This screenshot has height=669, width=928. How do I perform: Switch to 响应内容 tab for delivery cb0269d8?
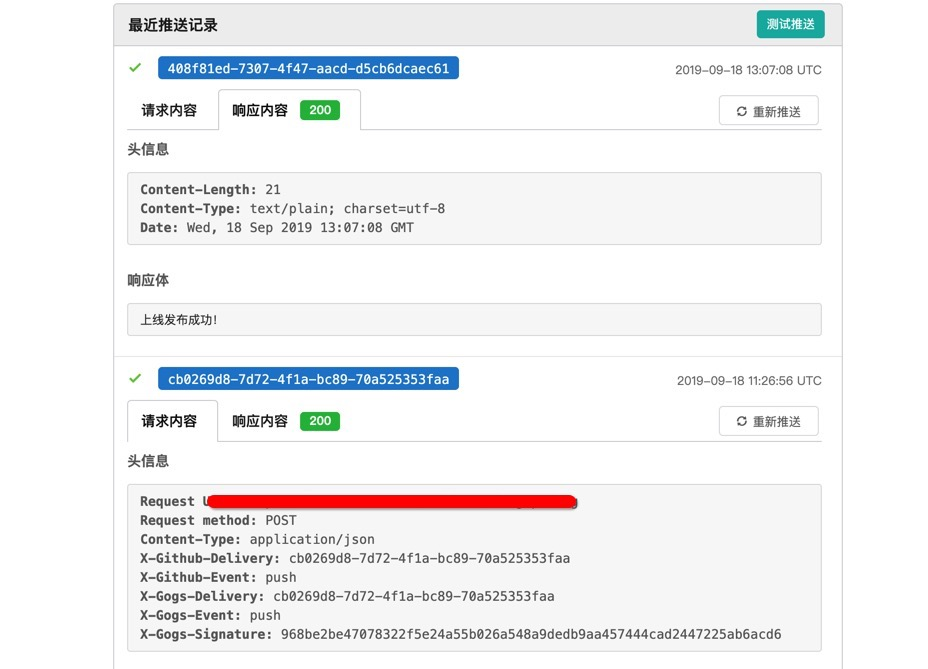coord(260,421)
